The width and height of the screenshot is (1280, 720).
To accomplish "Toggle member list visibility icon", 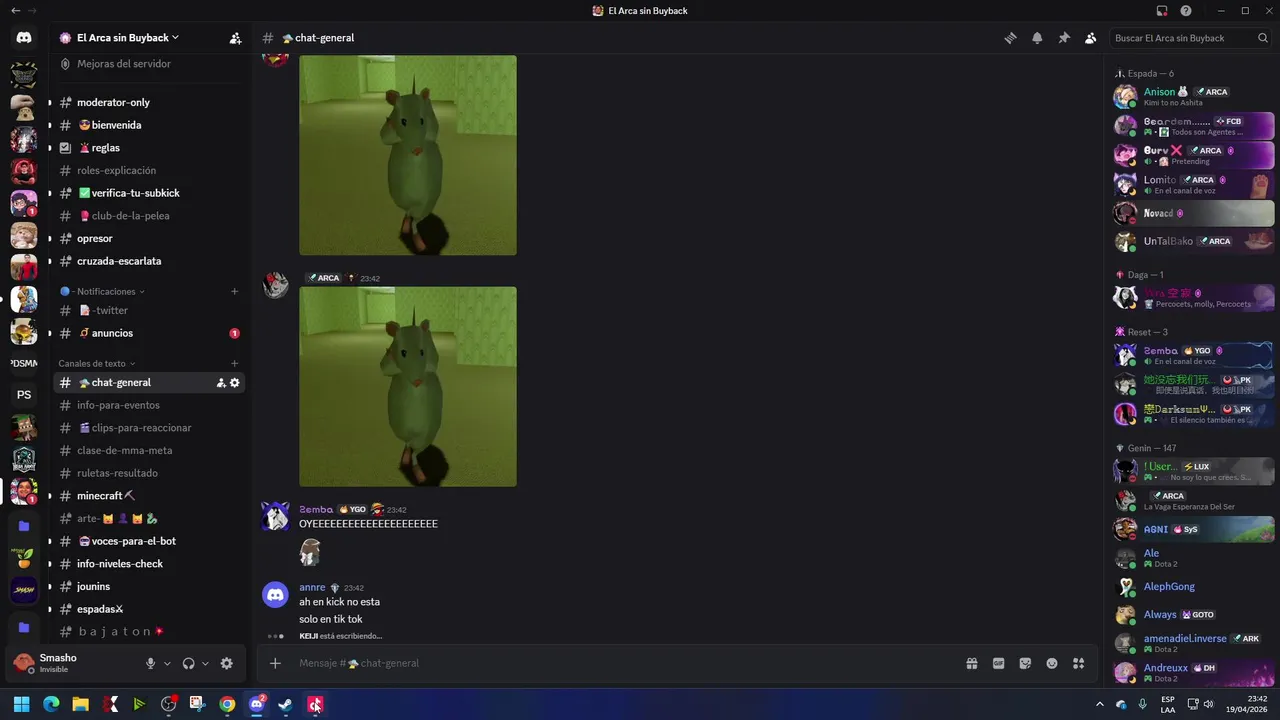I will click(1090, 38).
